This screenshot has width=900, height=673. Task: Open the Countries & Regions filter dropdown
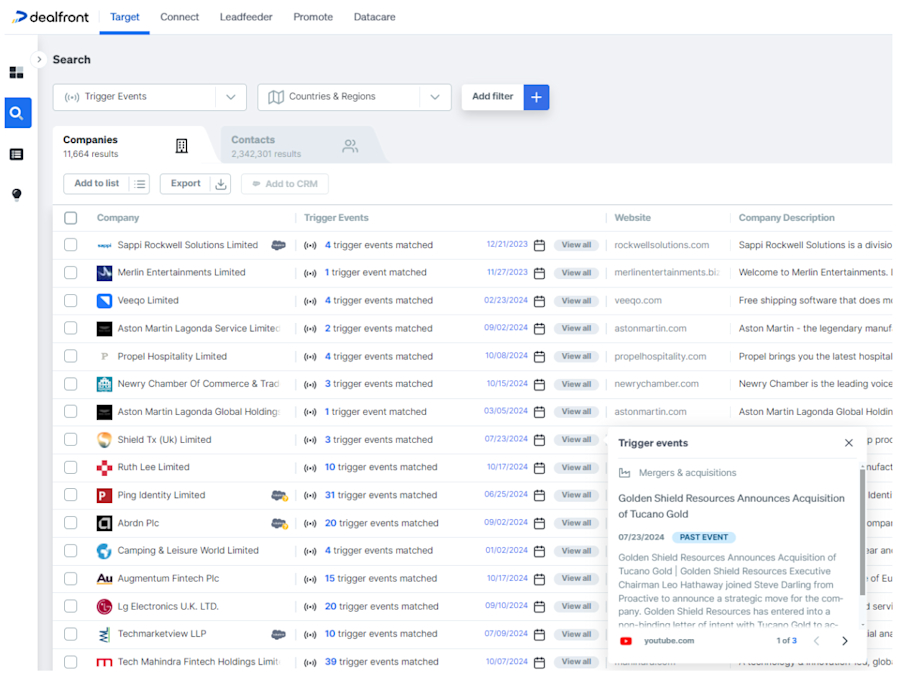click(434, 97)
